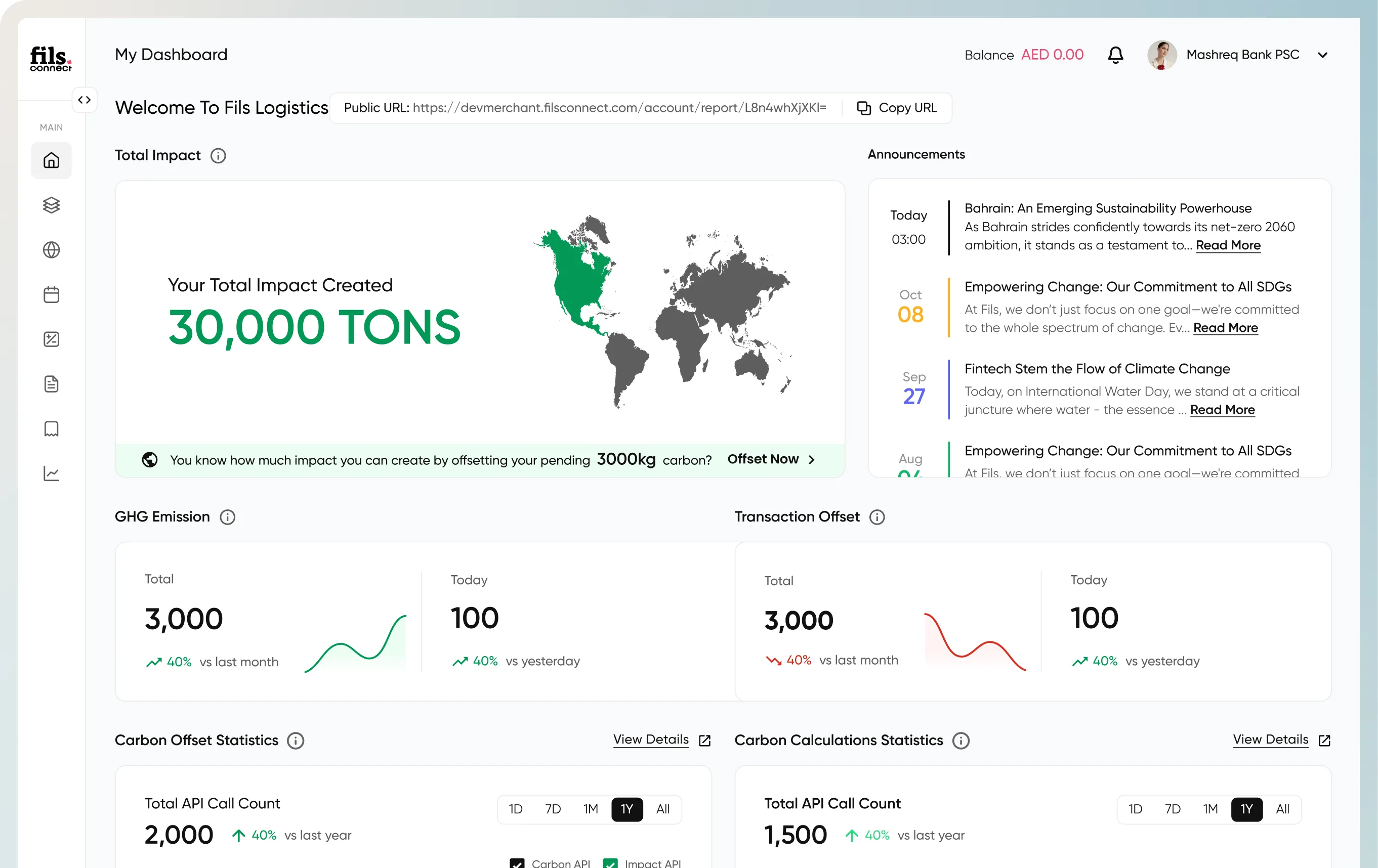Viewport: 1378px width, 868px height.
Task: Read More on Oct 08 announcement
Action: [x=1225, y=328]
